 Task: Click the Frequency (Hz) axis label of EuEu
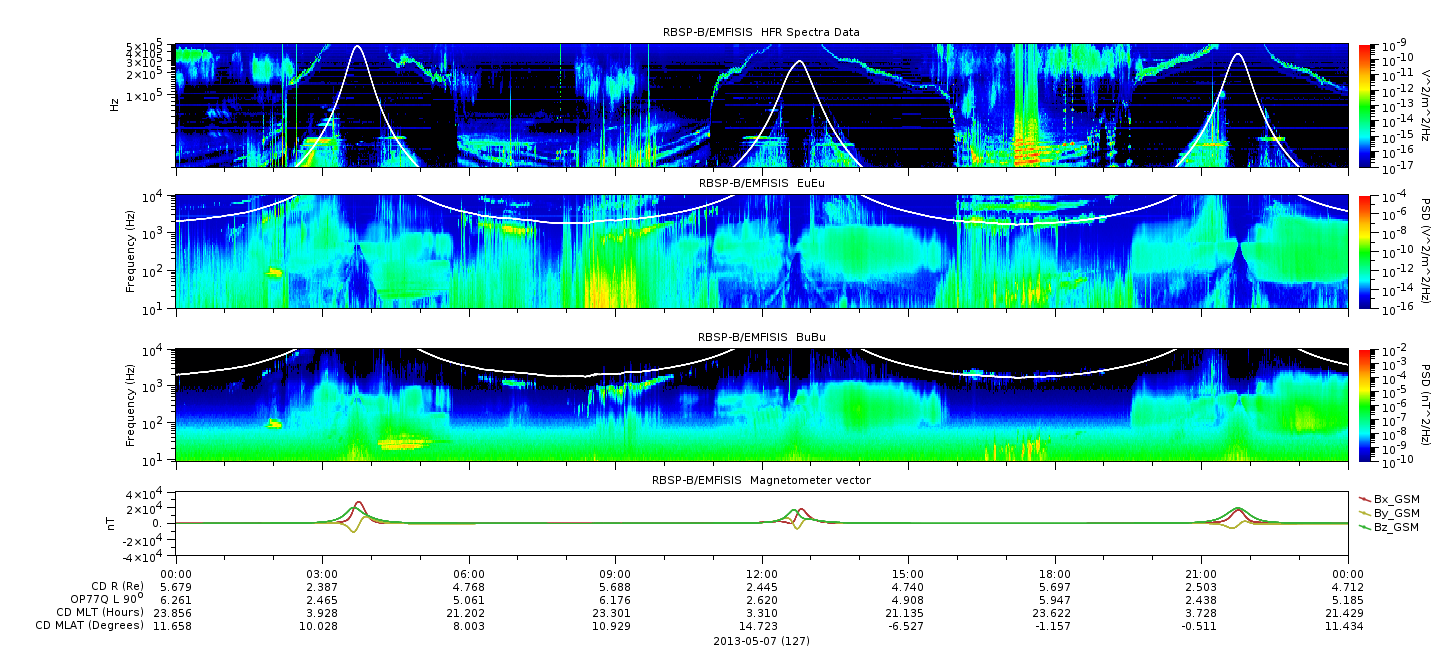click(x=131, y=251)
